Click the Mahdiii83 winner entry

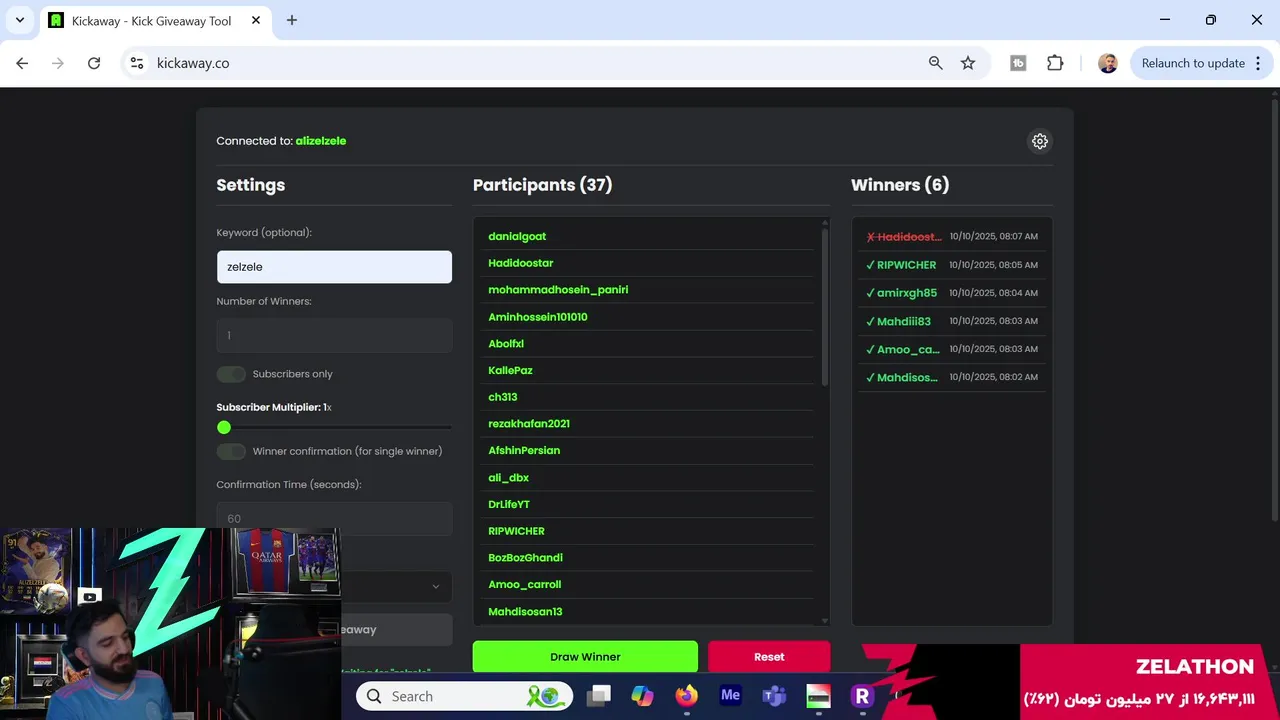[952, 321]
